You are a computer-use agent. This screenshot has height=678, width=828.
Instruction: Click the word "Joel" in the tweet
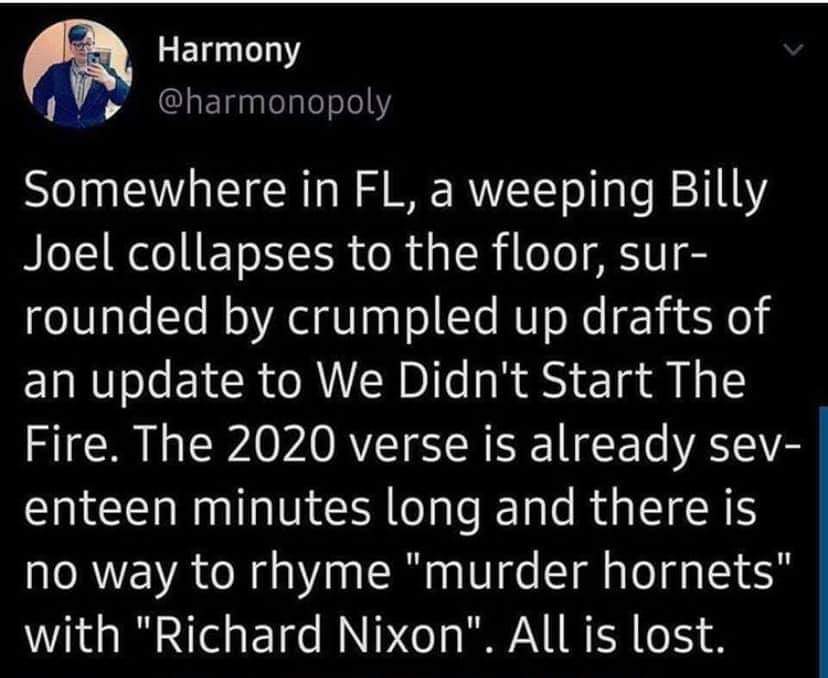click(x=61, y=251)
